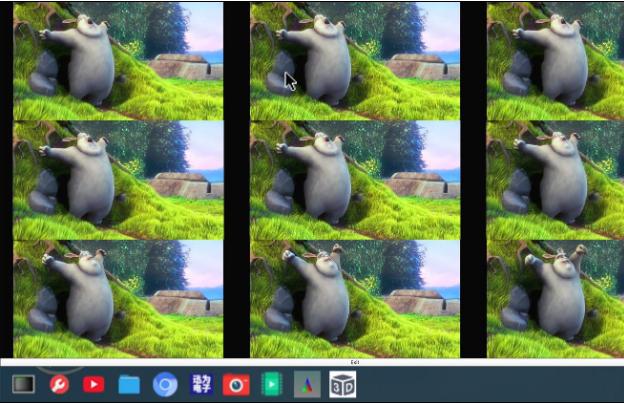Select the partly visible top-right video tile

(555, 61)
